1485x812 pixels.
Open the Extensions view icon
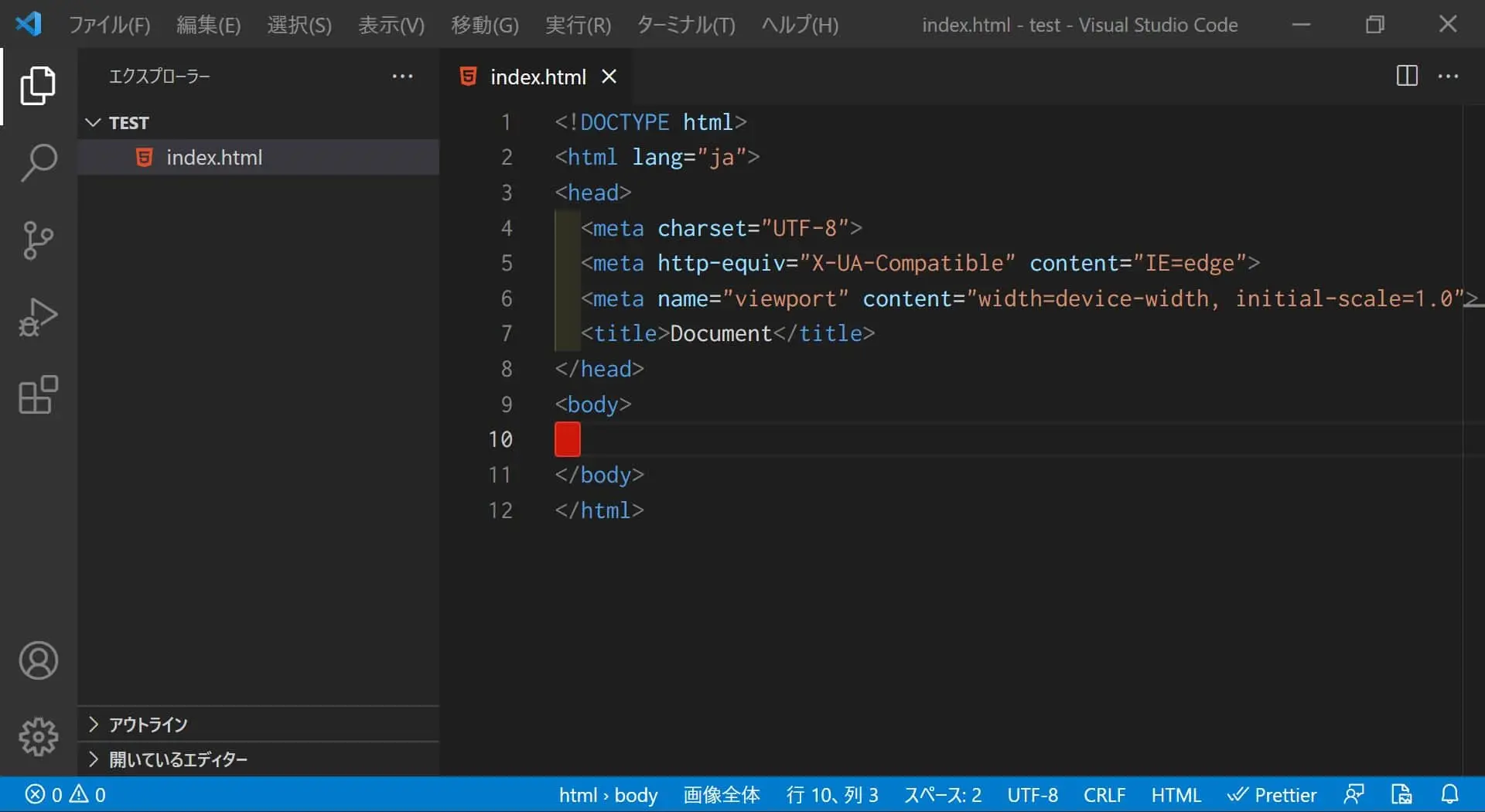pyautogui.click(x=38, y=395)
